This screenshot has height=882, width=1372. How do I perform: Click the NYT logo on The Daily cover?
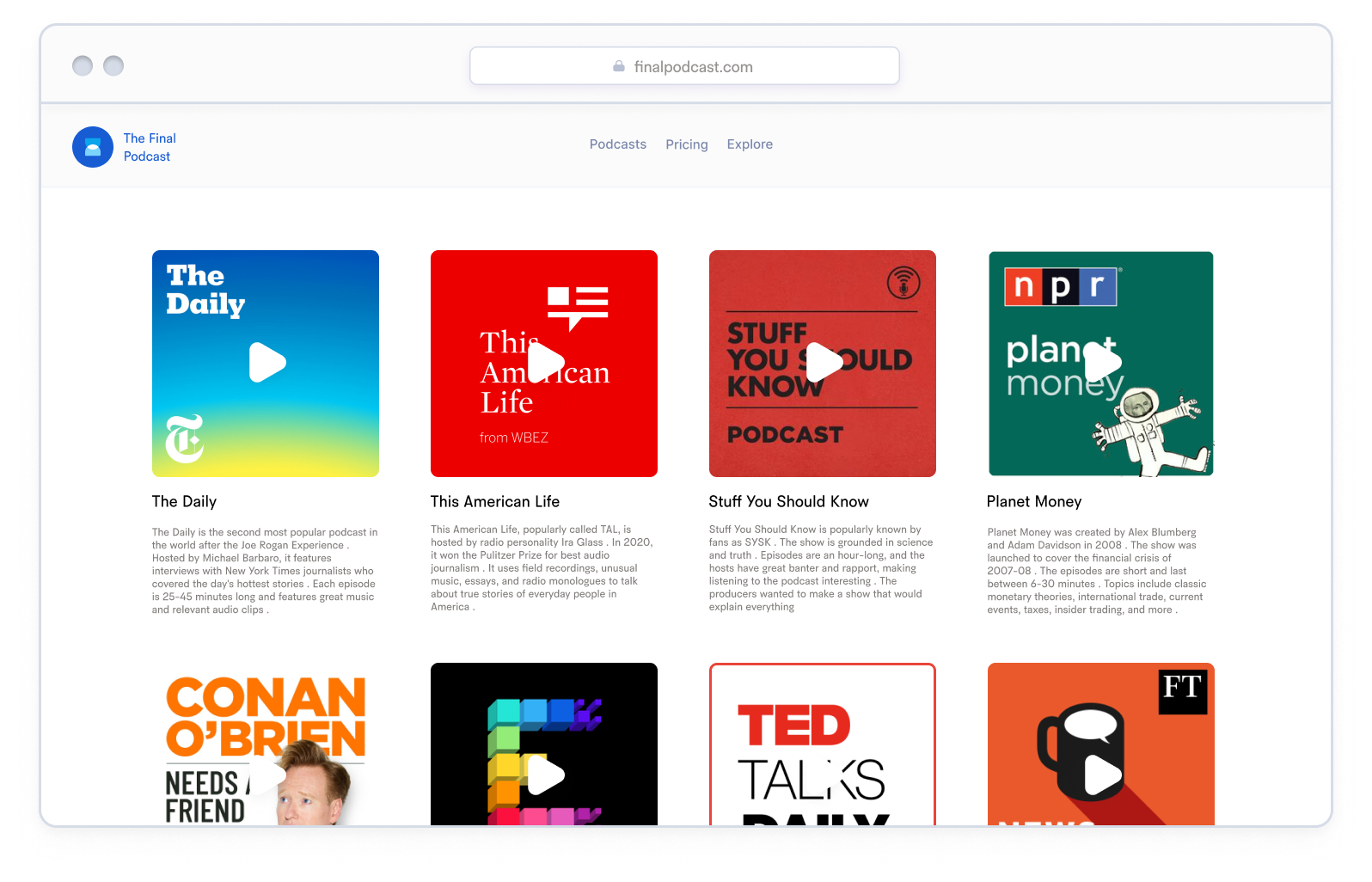point(184,438)
